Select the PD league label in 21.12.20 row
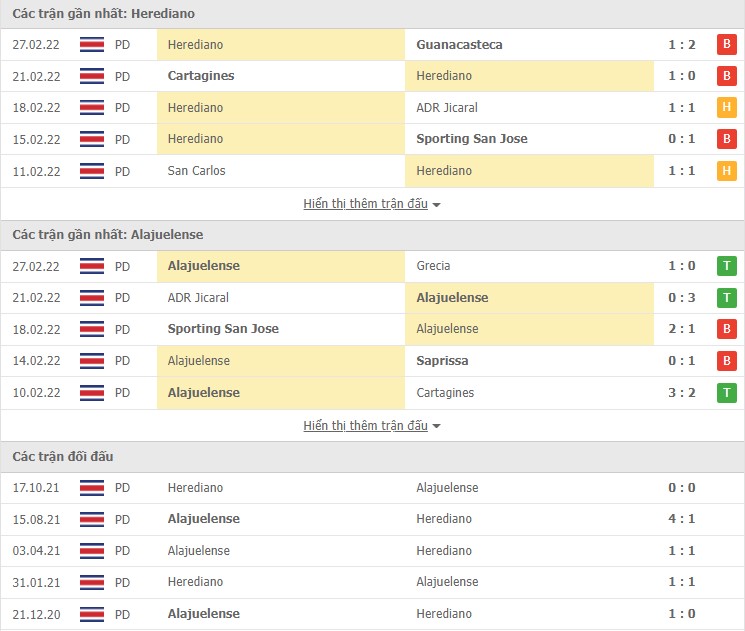The height and width of the screenshot is (631, 745). (x=122, y=614)
